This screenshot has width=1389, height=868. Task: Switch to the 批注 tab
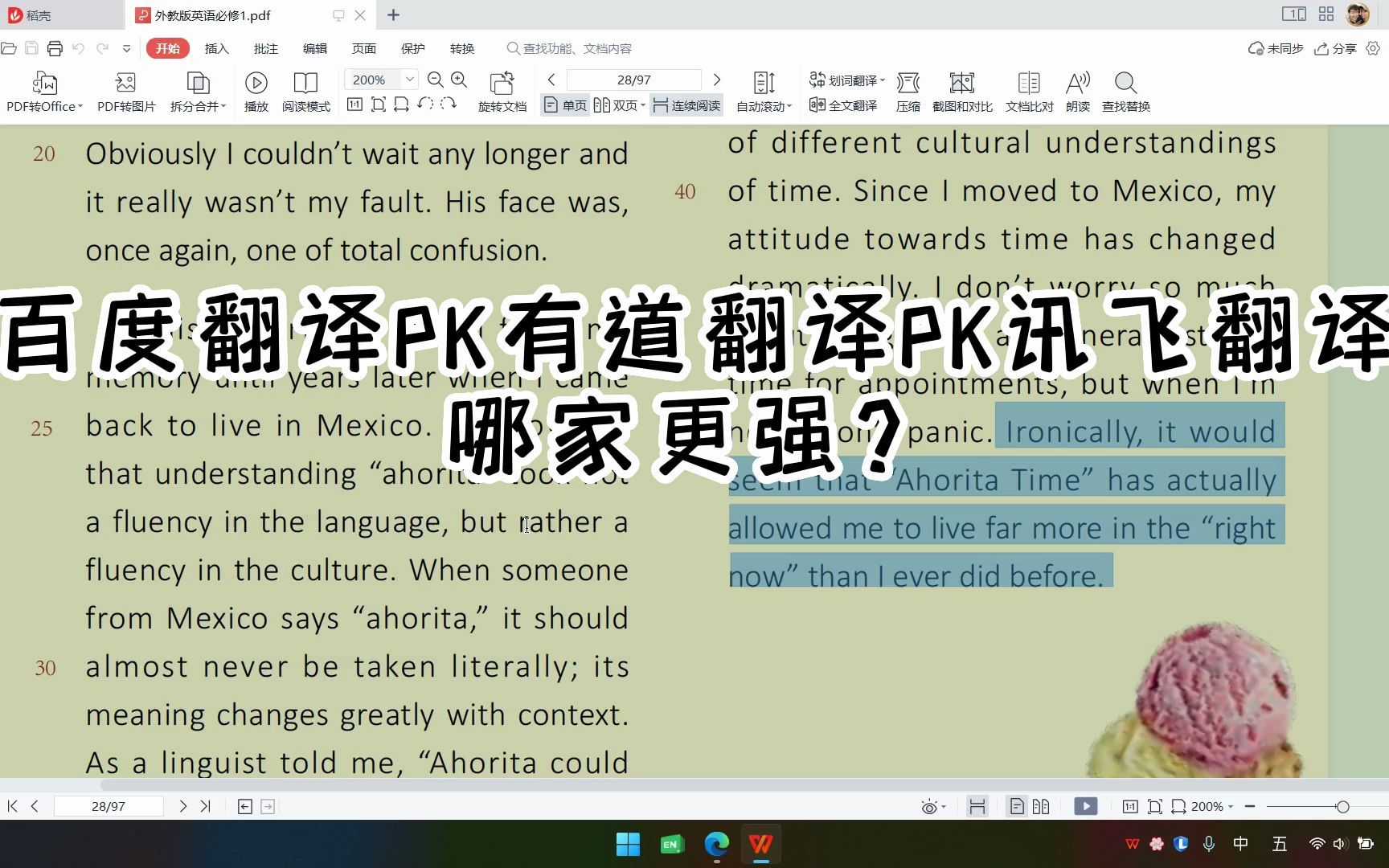point(266,49)
